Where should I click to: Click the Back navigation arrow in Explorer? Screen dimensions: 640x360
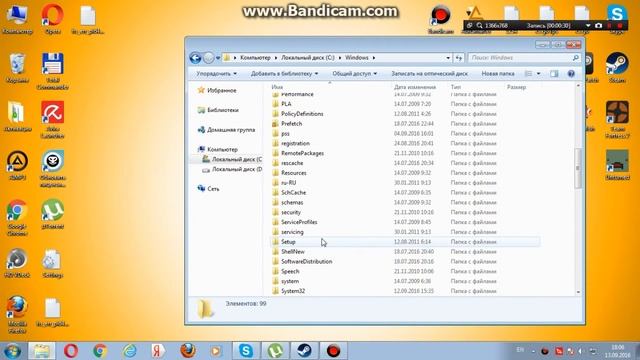click(196, 58)
